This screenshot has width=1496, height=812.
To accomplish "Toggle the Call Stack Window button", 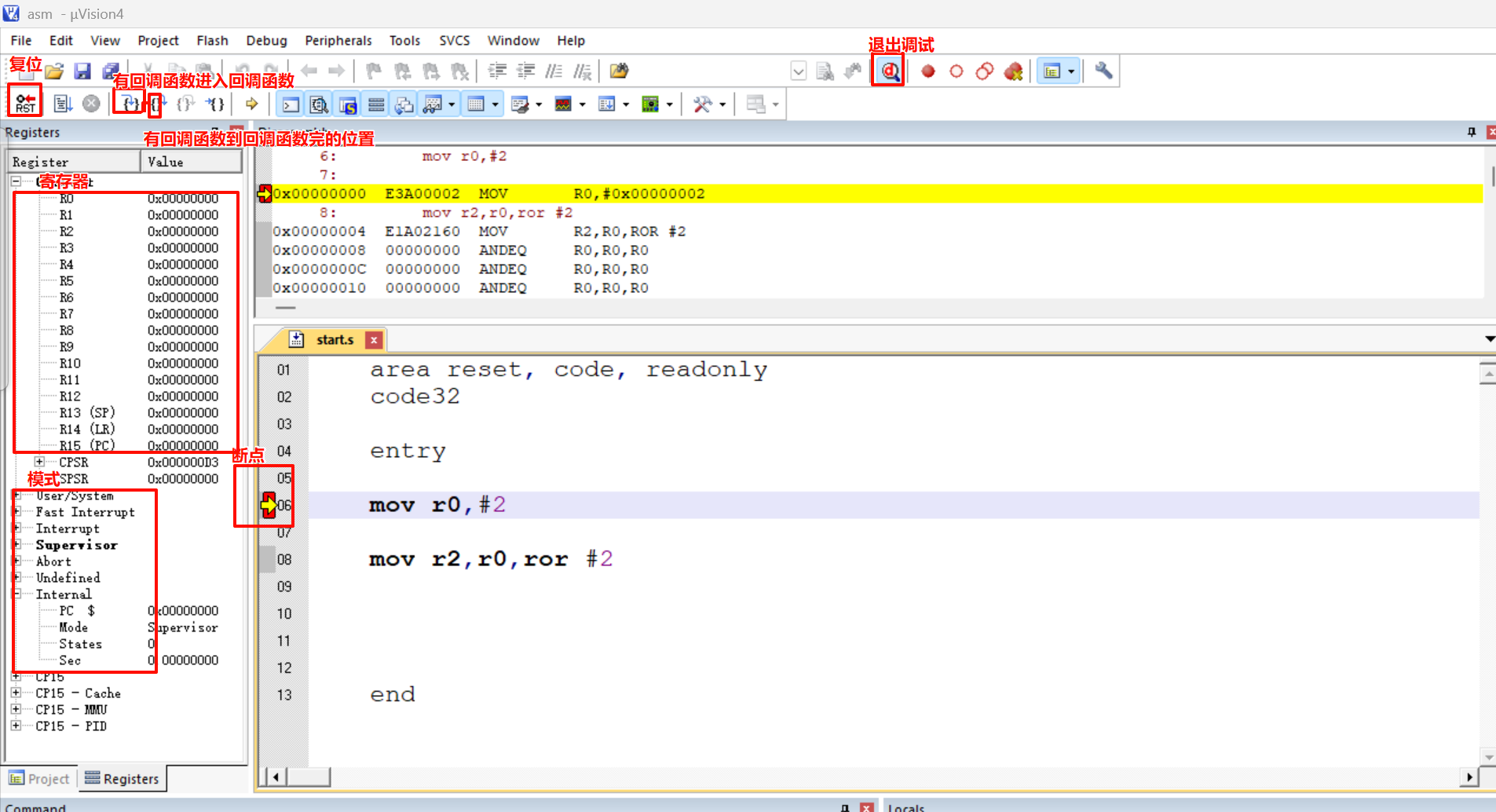I will pyautogui.click(x=404, y=104).
